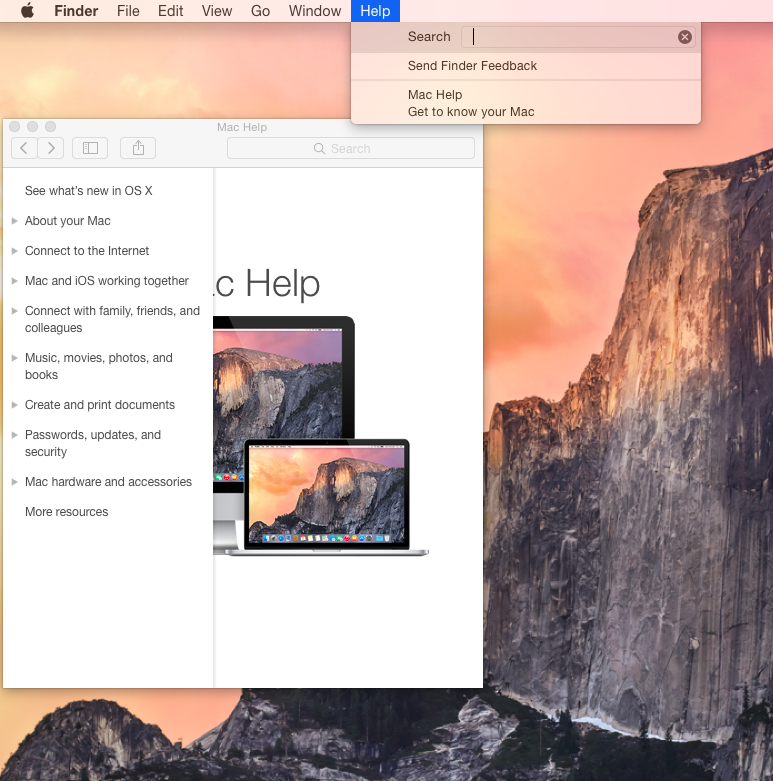
Task: Click the Share button in Mac Help toolbar
Action: pyautogui.click(x=138, y=148)
